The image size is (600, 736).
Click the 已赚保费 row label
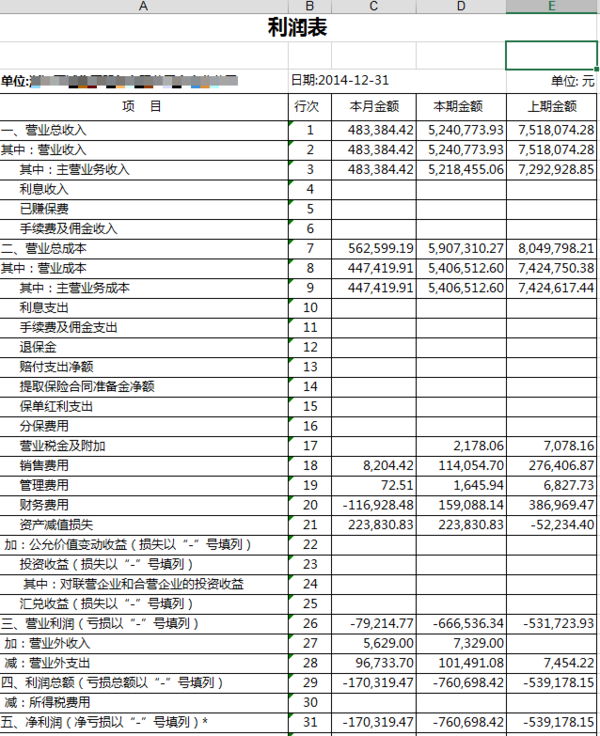(x=44, y=209)
